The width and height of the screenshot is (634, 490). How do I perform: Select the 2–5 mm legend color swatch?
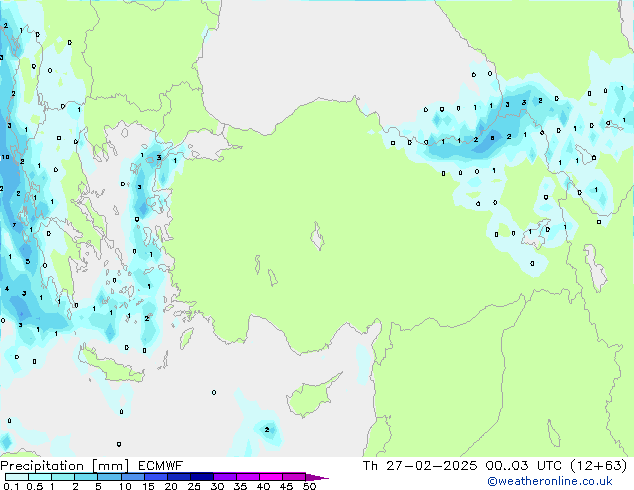click(86, 477)
